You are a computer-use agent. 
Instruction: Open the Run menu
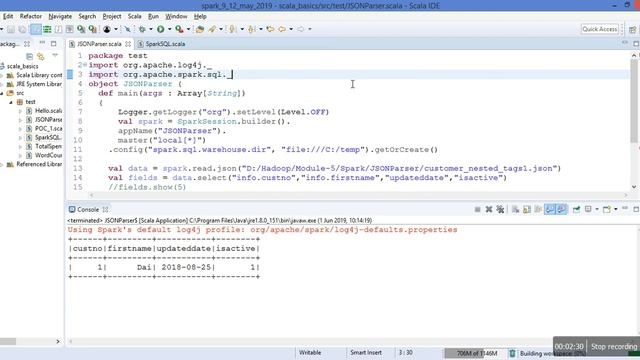click(x=153, y=16)
